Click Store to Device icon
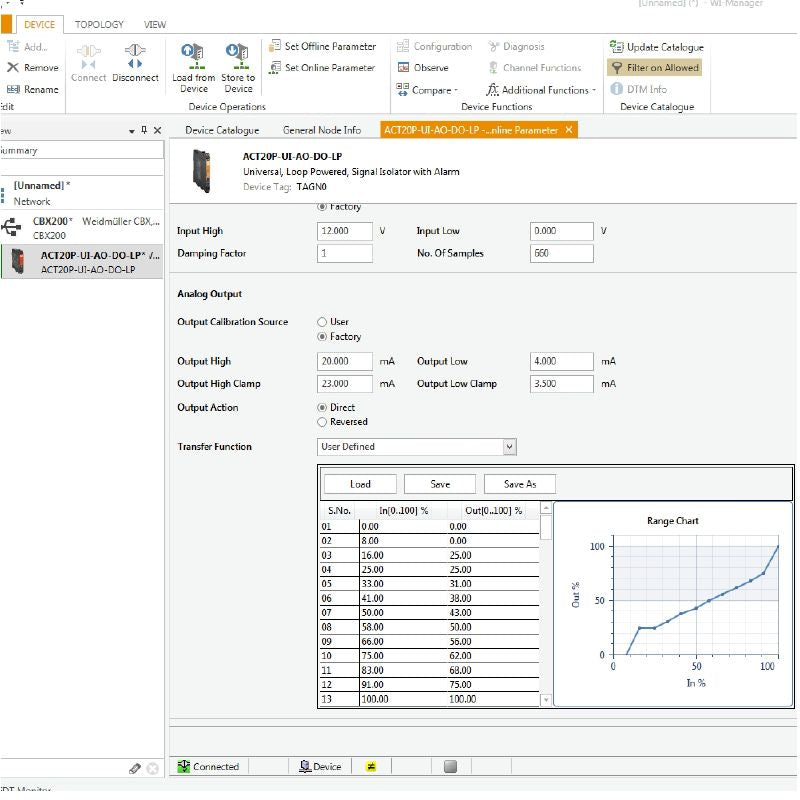Image resolution: width=800 pixels, height=800 pixels. click(237, 54)
